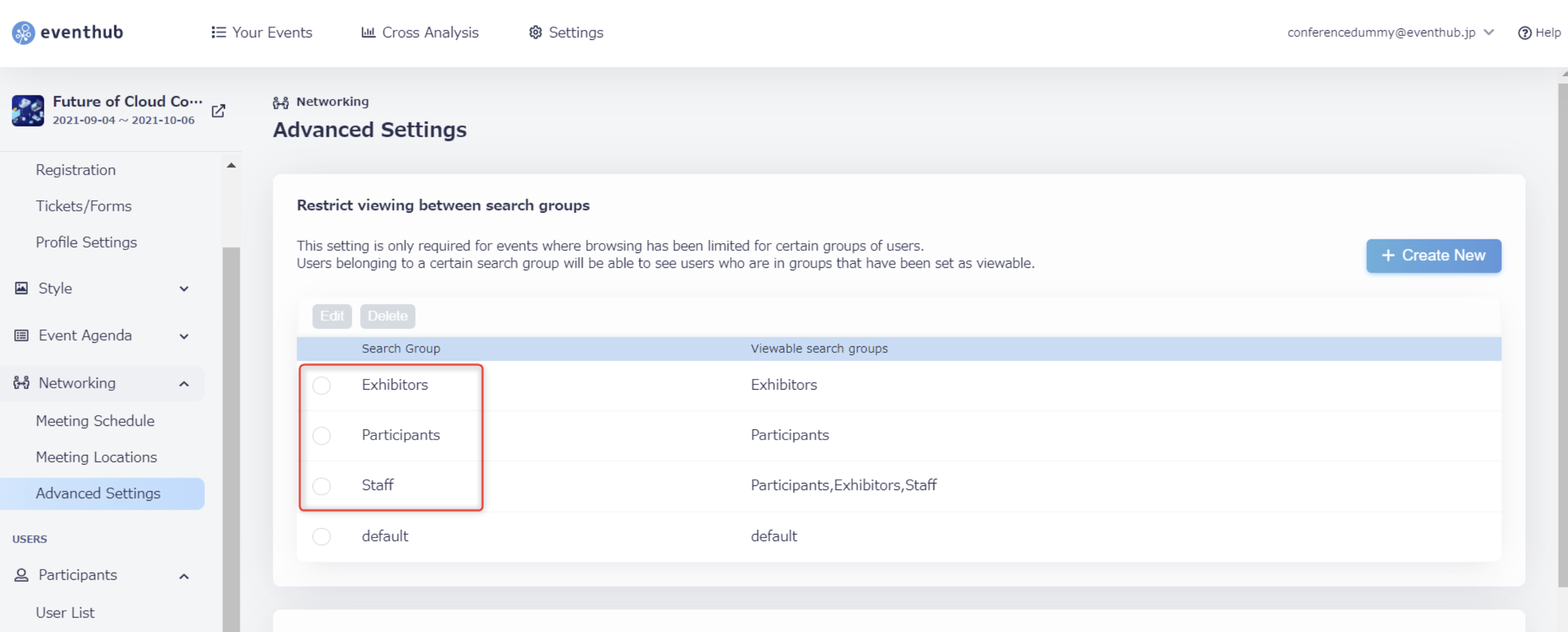Go to Registration in sidebar
This screenshot has width=1568, height=632.
coord(75,170)
